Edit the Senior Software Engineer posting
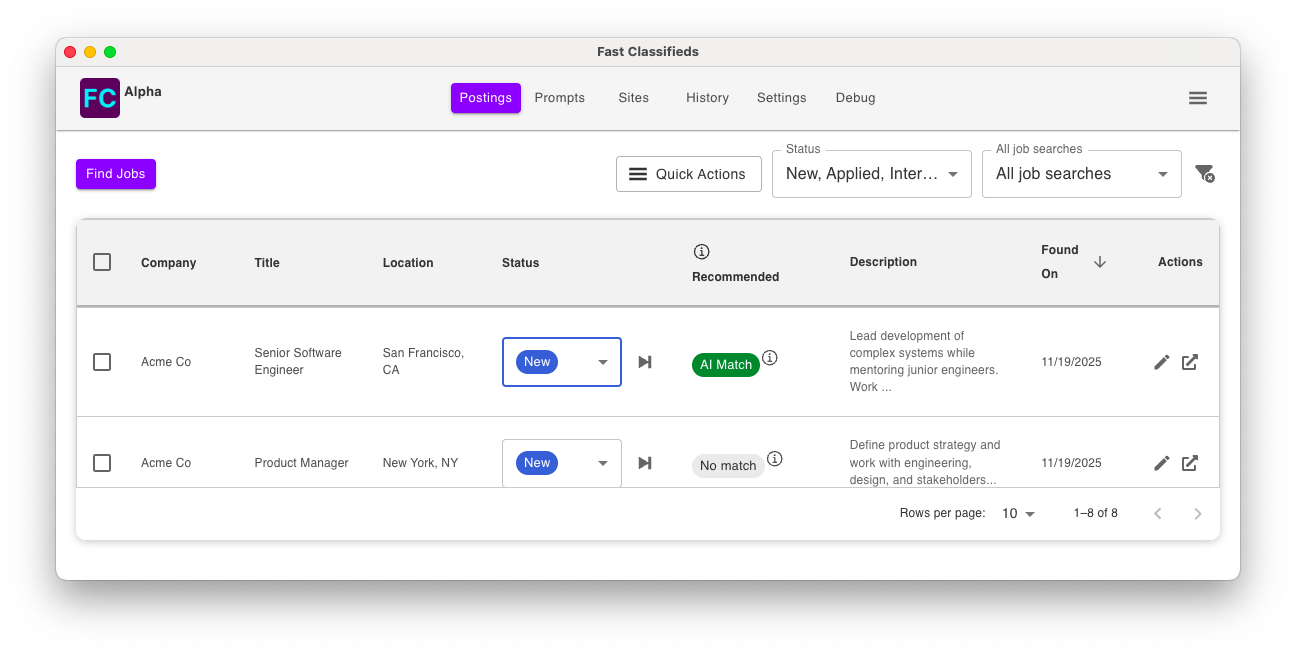 (x=1161, y=362)
